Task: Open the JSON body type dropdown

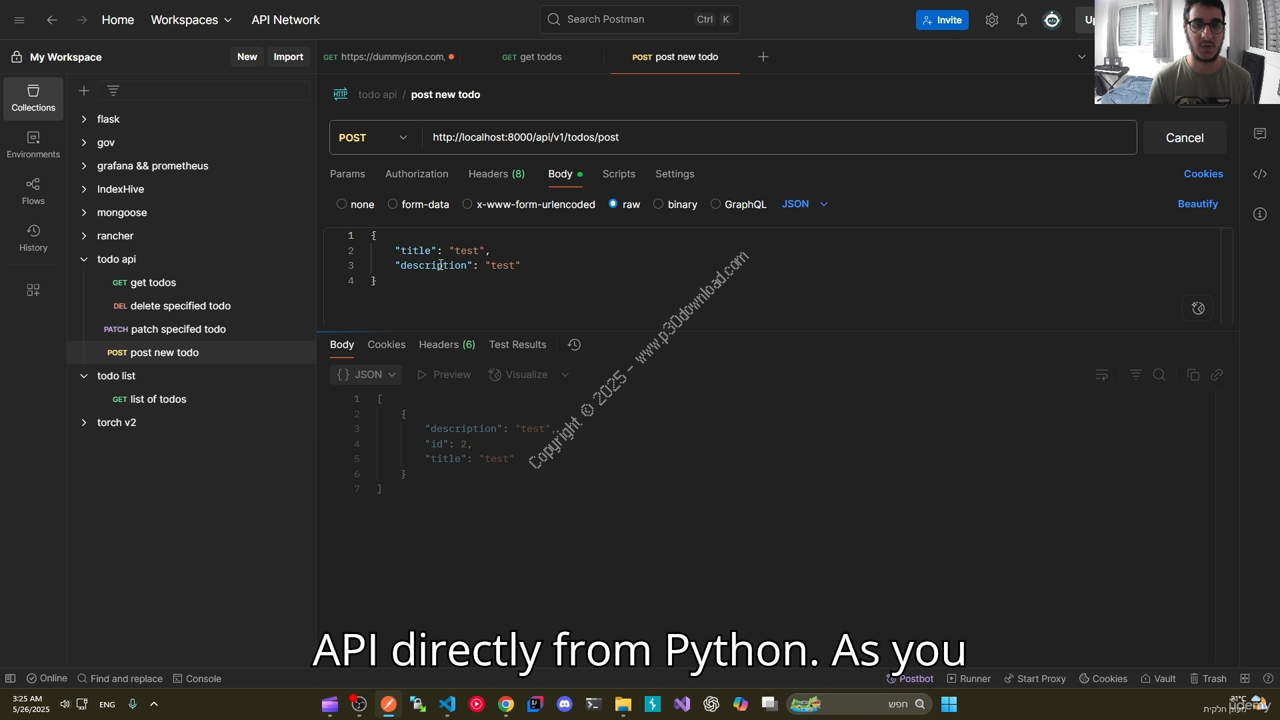Action: click(x=805, y=204)
